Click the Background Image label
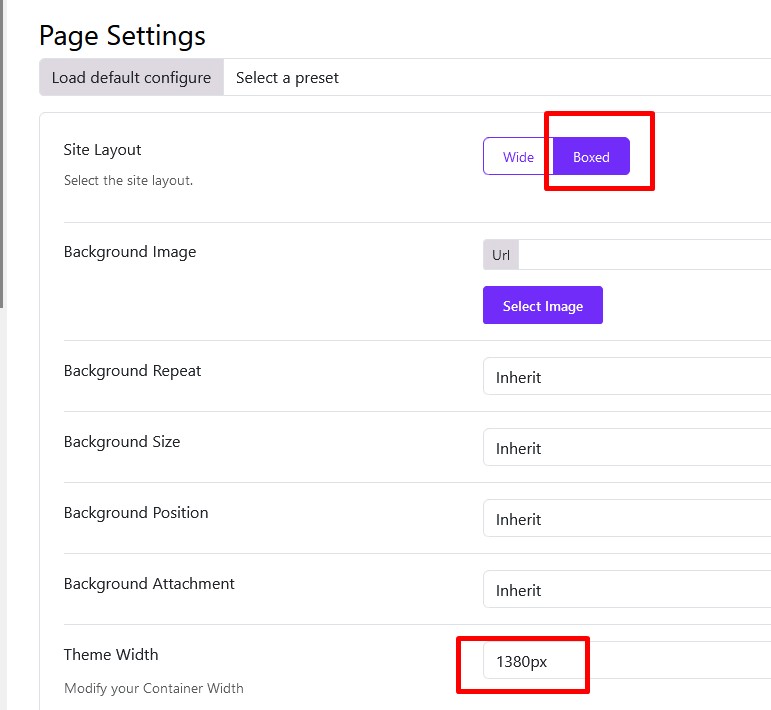Viewport: 771px width, 710px height. tap(130, 252)
